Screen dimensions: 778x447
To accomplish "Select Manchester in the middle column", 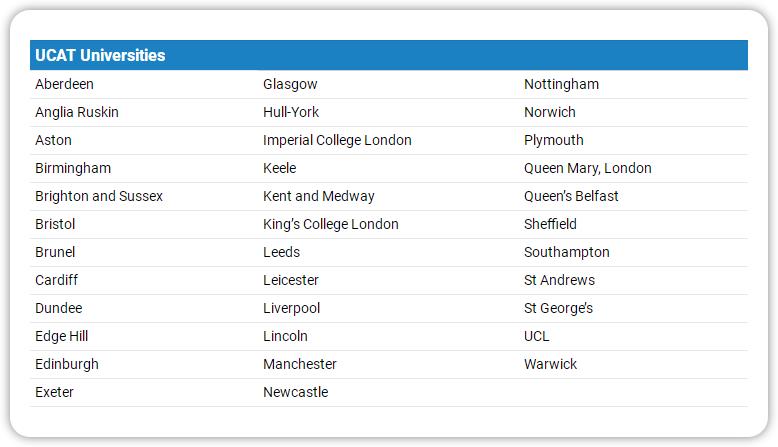I will click(300, 364).
